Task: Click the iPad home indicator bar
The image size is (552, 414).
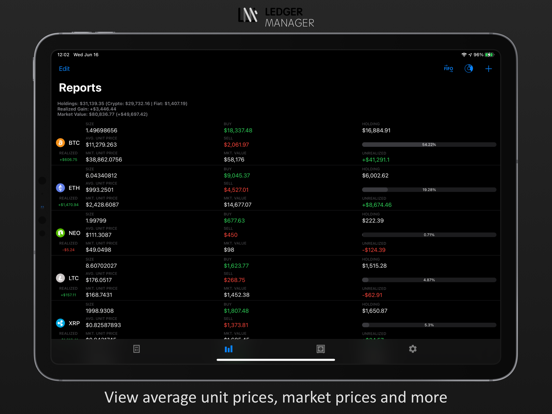Action: [x=276, y=360]
